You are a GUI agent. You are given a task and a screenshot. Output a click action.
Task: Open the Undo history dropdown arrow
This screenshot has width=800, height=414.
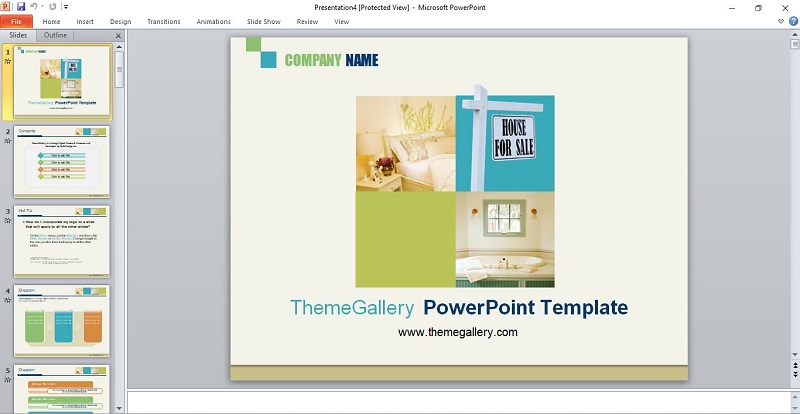tap(42, 7)
